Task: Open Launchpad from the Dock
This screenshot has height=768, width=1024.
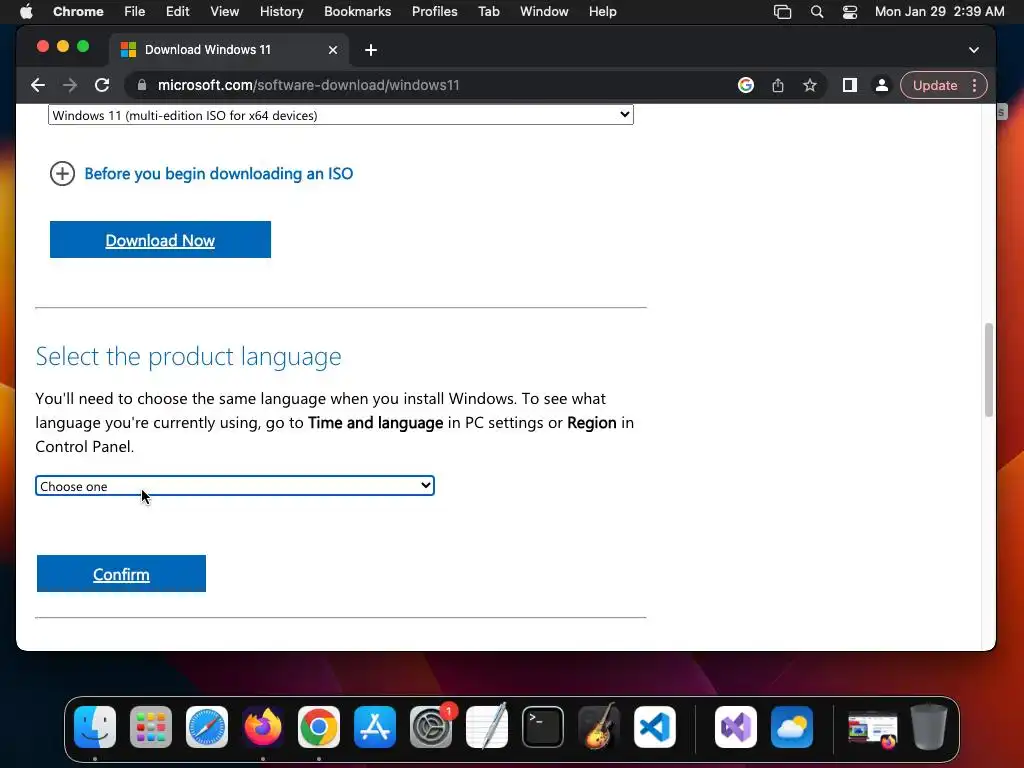Action: pos(151,727)
